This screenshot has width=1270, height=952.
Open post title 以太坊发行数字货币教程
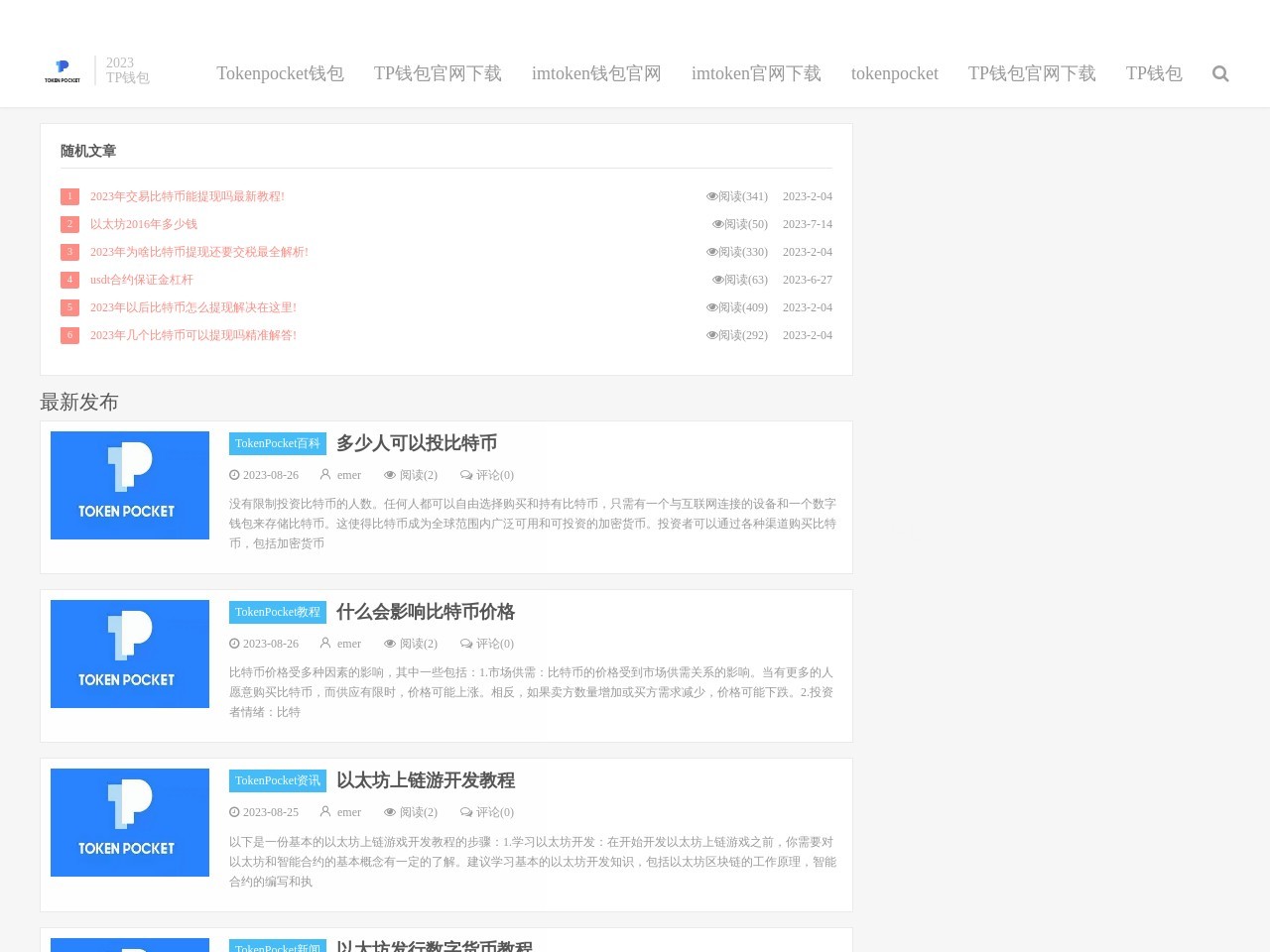[435, 946]
